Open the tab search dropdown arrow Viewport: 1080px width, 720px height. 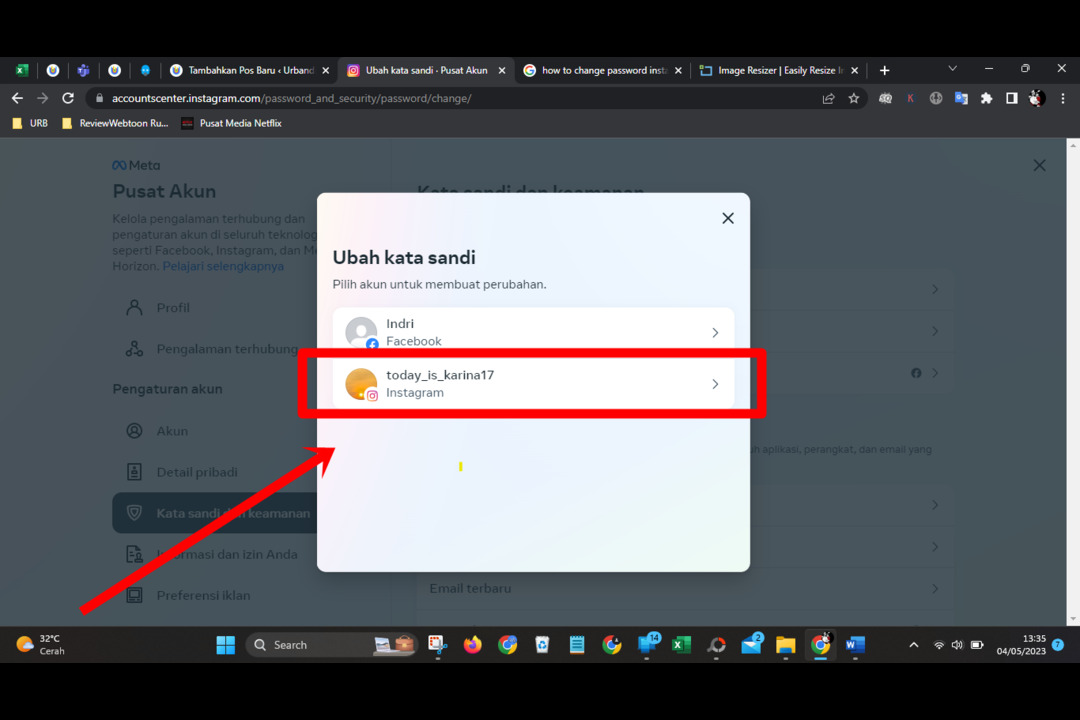pyautogui.click(x=953, y=68)
